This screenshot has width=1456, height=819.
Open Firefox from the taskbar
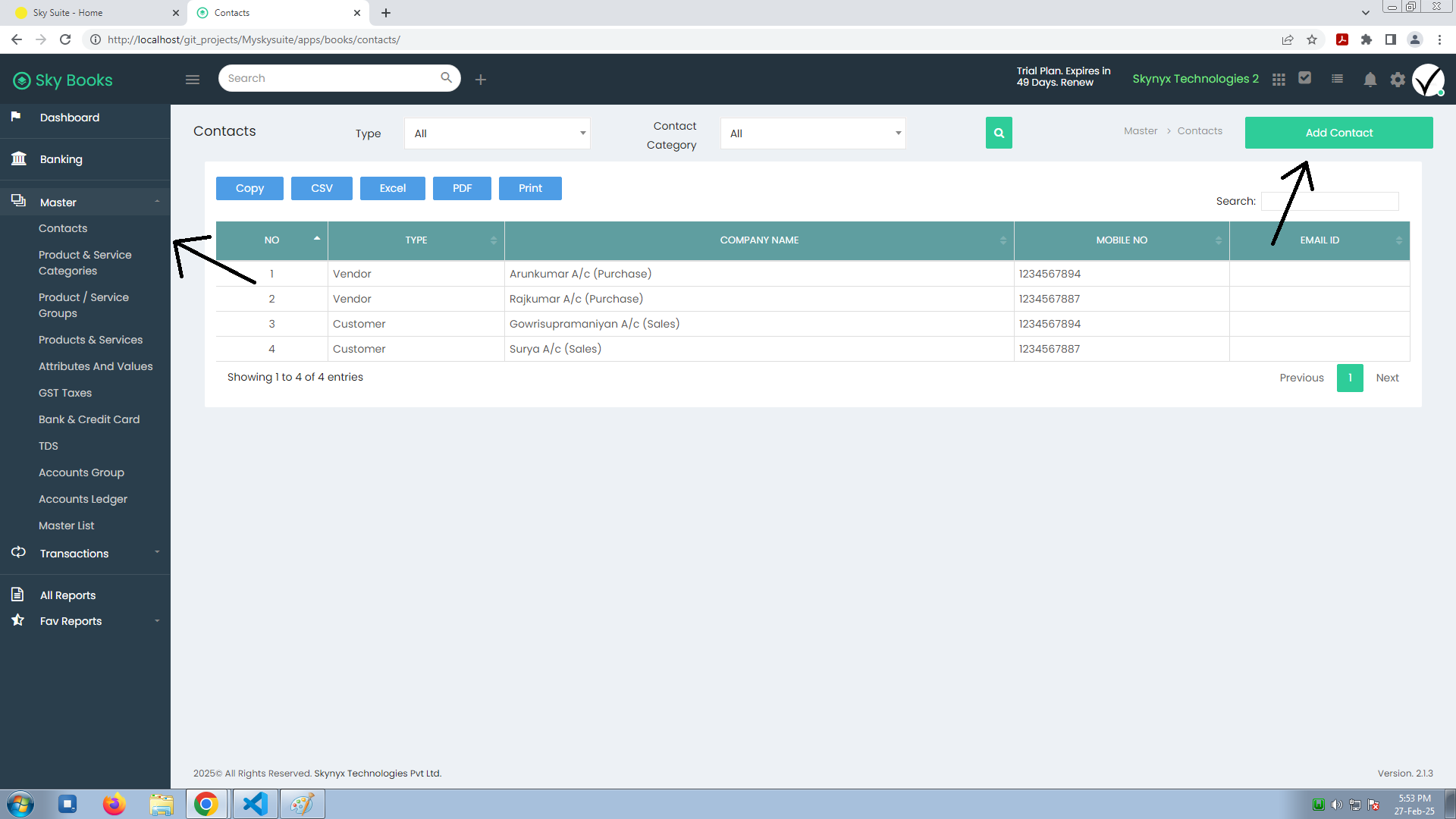(x=114, y=804)
